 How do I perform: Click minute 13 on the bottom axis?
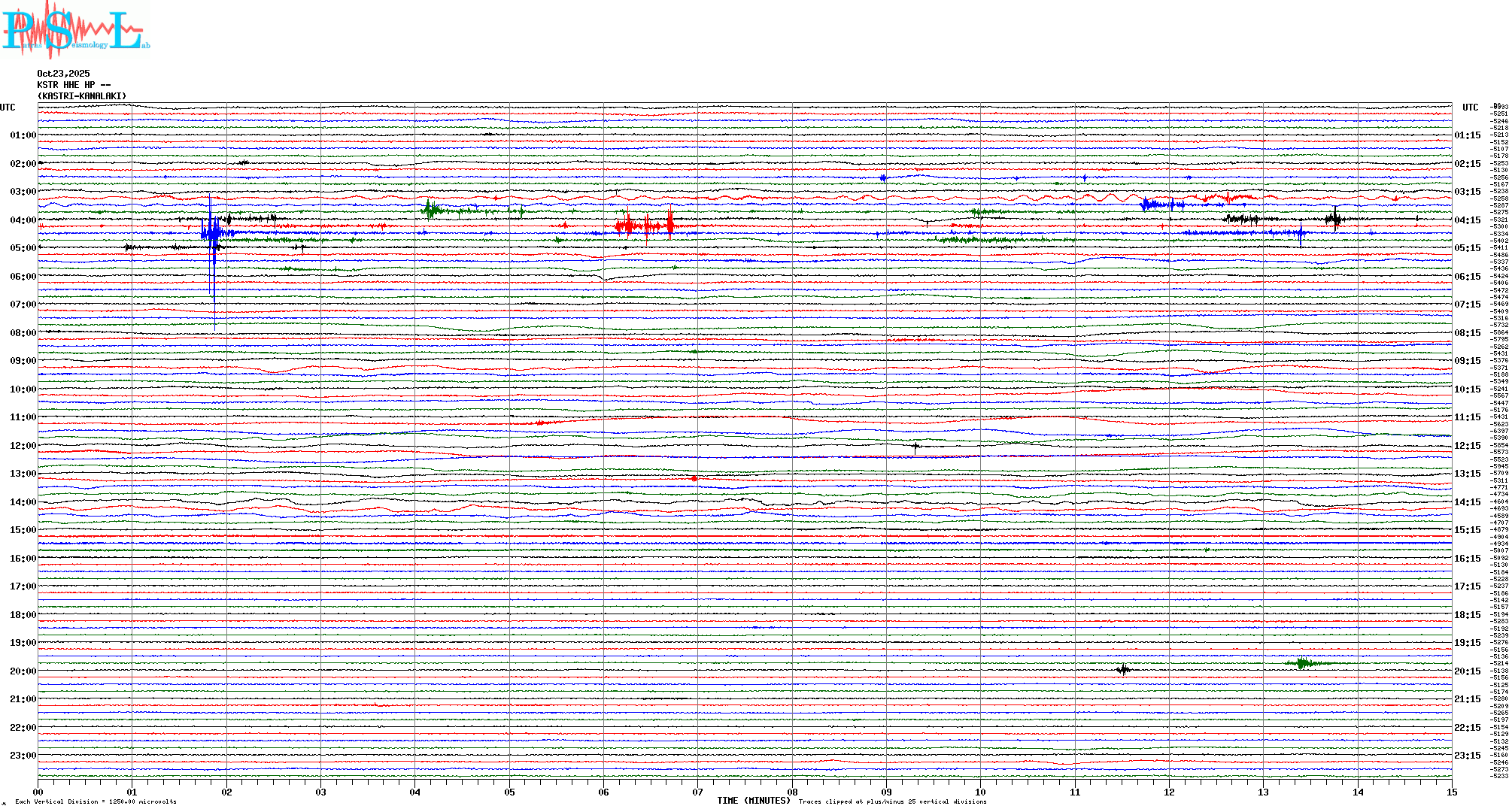coord(1263,792)
